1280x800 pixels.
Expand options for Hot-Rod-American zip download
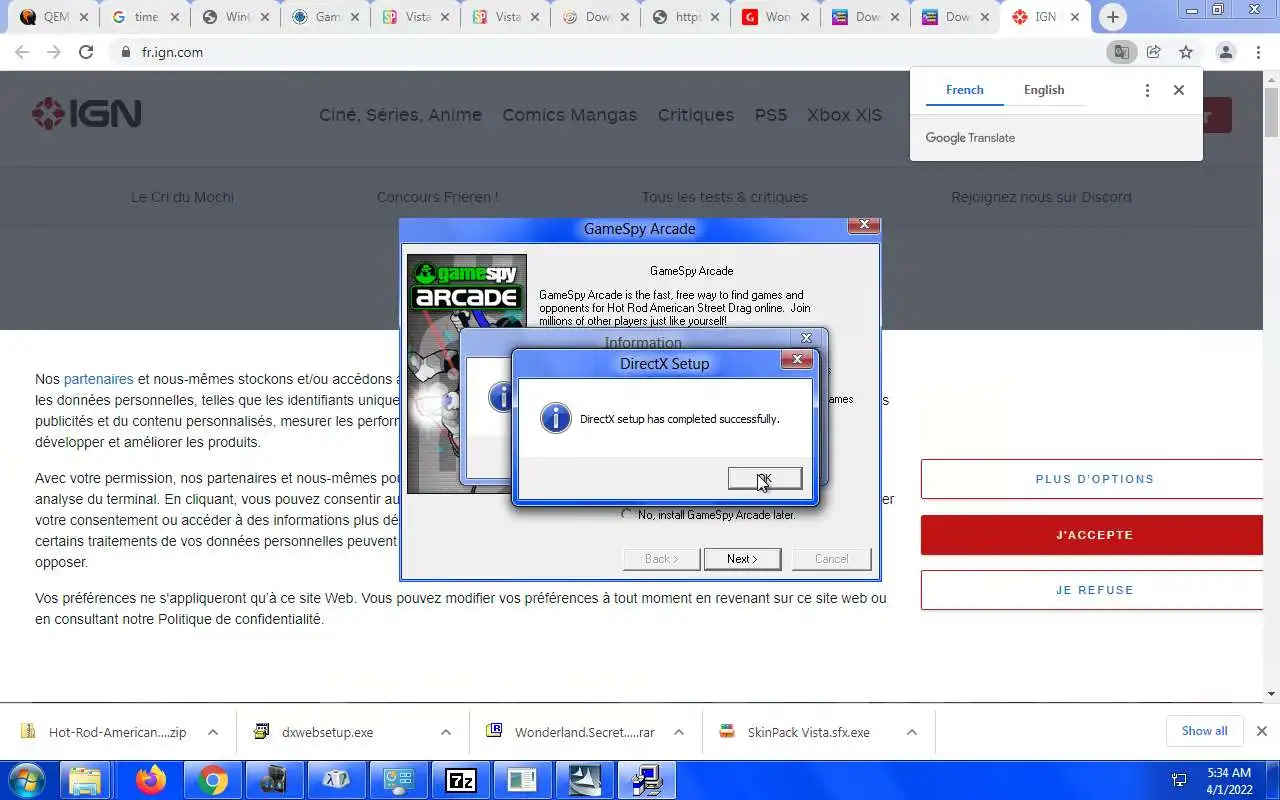tap(213, 732)
